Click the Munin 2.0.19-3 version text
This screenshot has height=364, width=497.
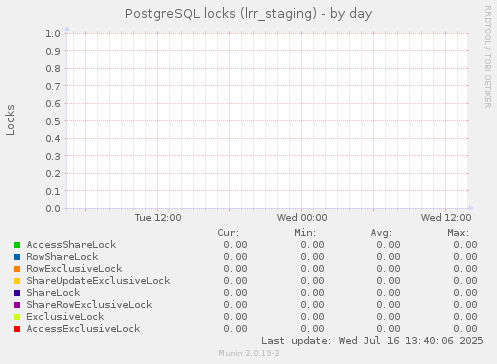[x=249, y=353]
